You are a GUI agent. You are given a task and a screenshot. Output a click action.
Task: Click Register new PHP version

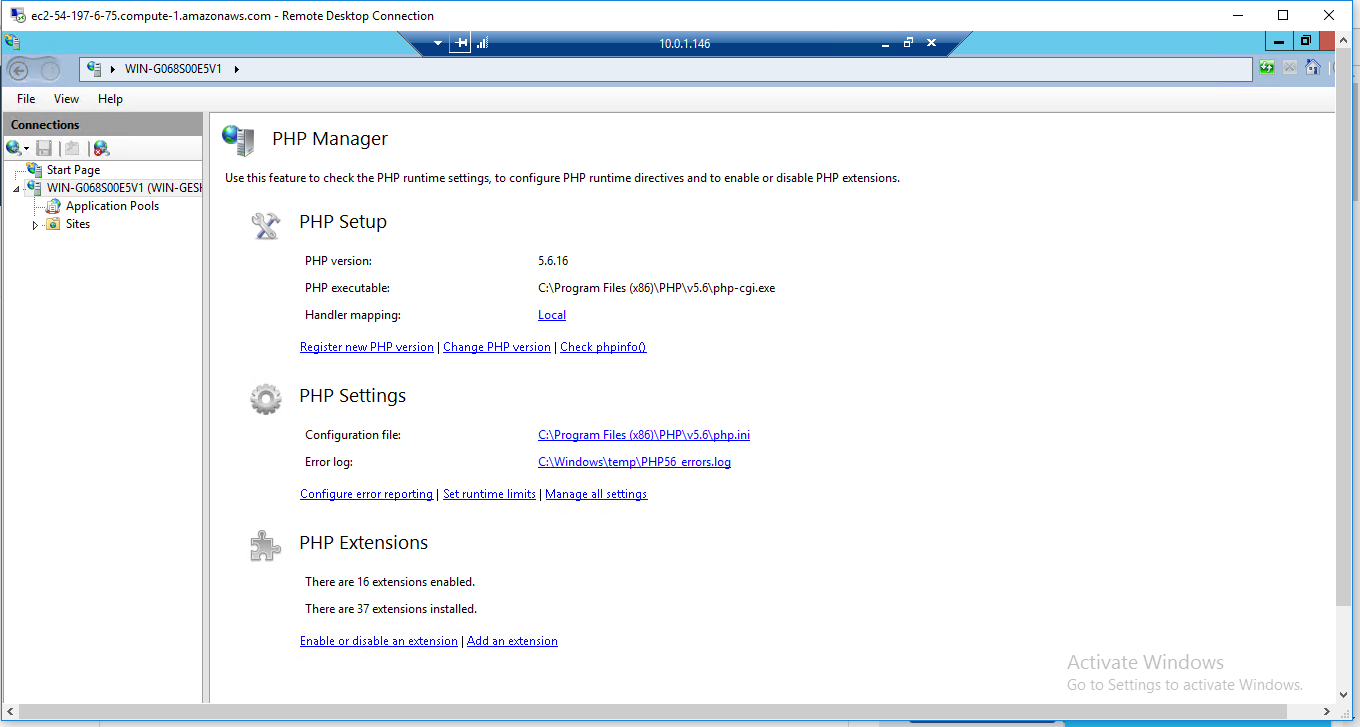click(x=367, y=347)
